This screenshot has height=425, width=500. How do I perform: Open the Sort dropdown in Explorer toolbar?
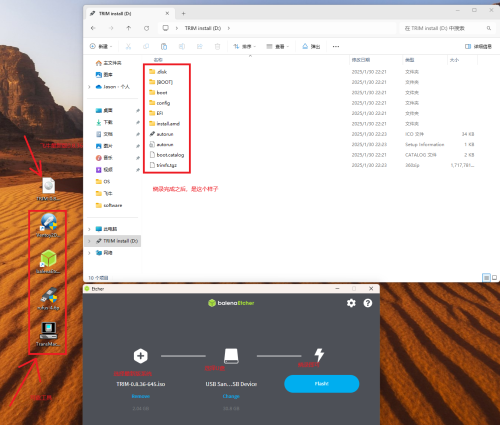tap(244, 47)
